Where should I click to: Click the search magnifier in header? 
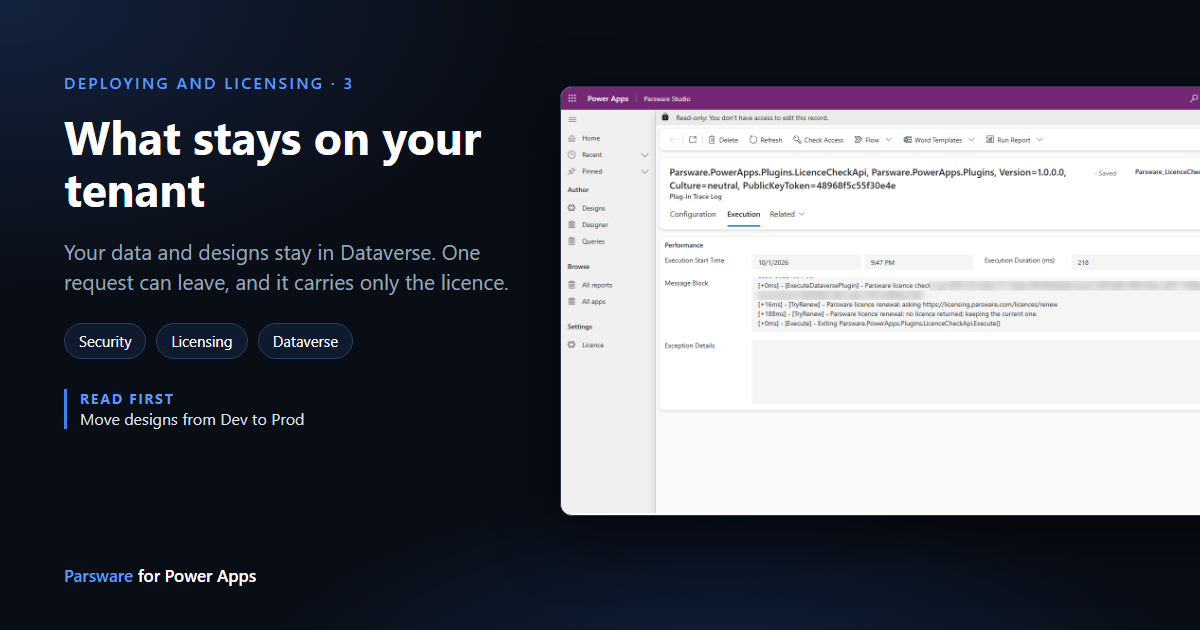tap(1193, 99)
